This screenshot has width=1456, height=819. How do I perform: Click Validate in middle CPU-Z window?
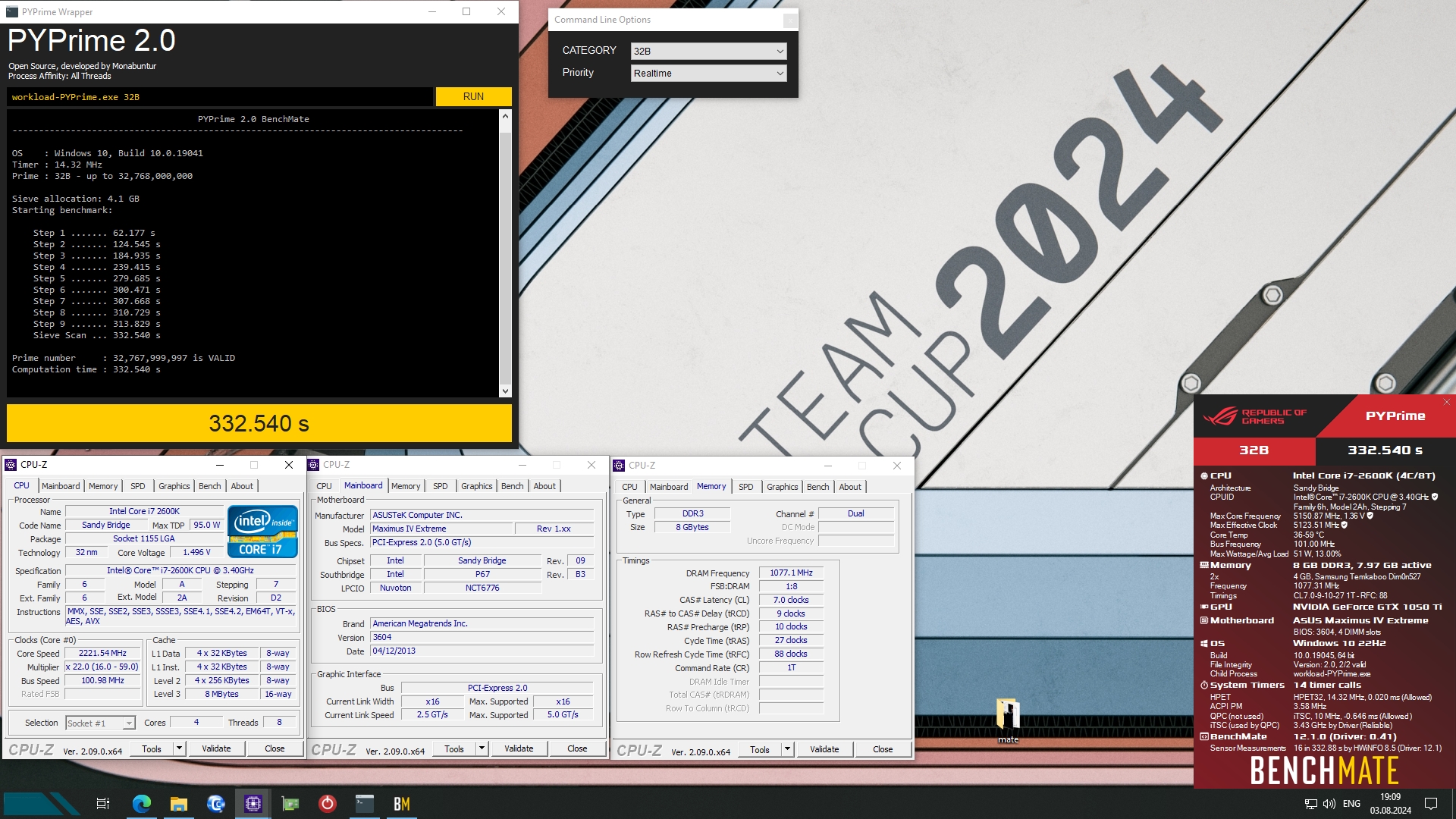[x=519, y=748]
